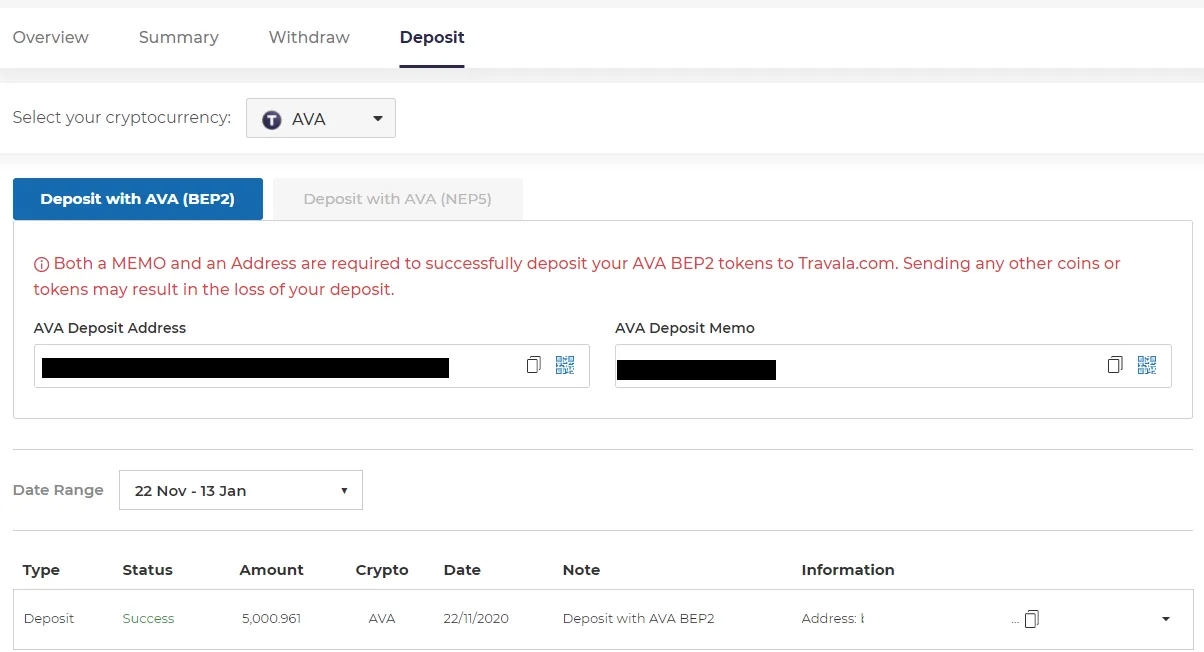The width and height of the screenshot is (1204, 652).
Task: Copy the AVA Deposit Address
Action: pyautogui.click(x=533, y=365)
